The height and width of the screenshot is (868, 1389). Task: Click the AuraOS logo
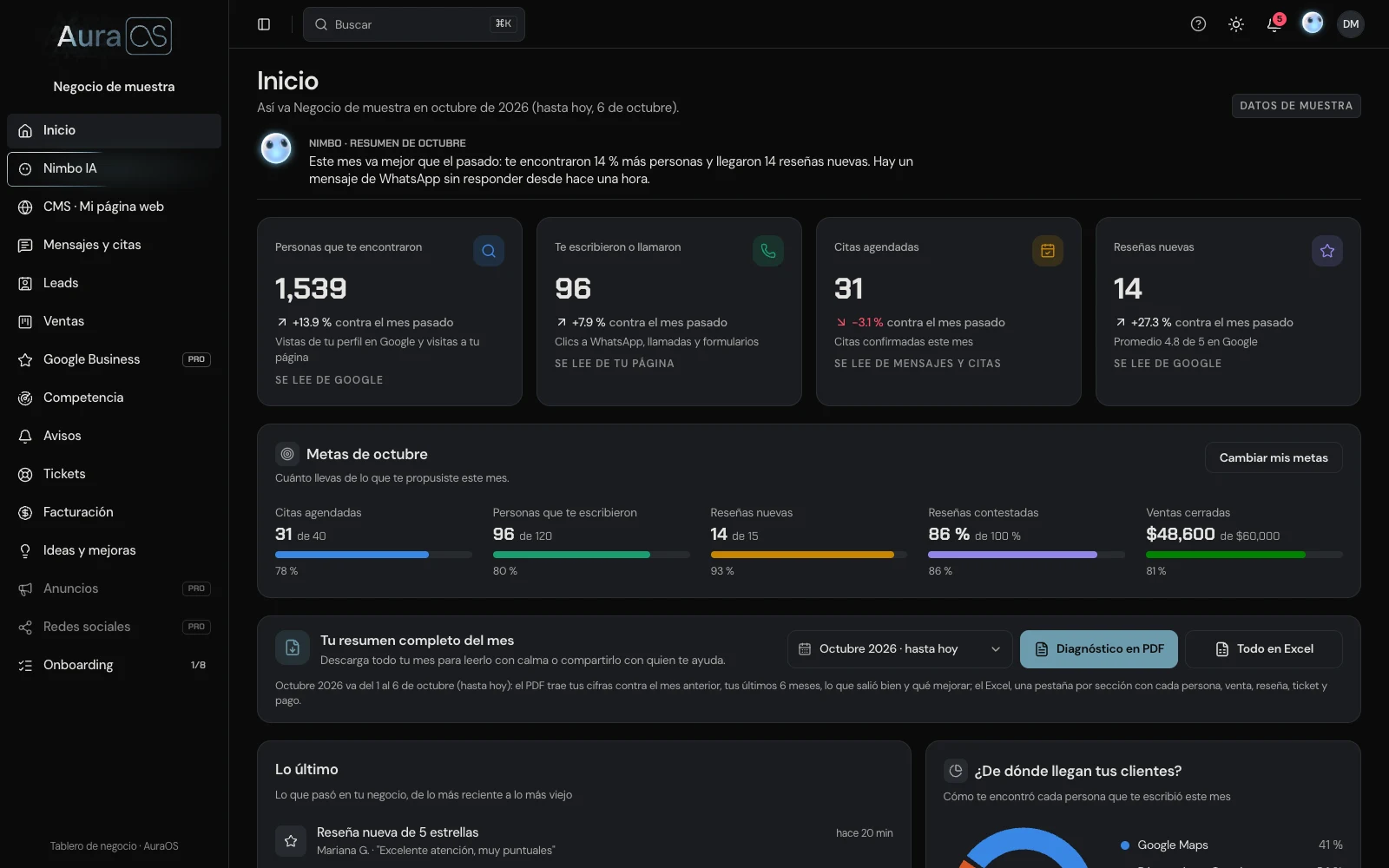114,36
